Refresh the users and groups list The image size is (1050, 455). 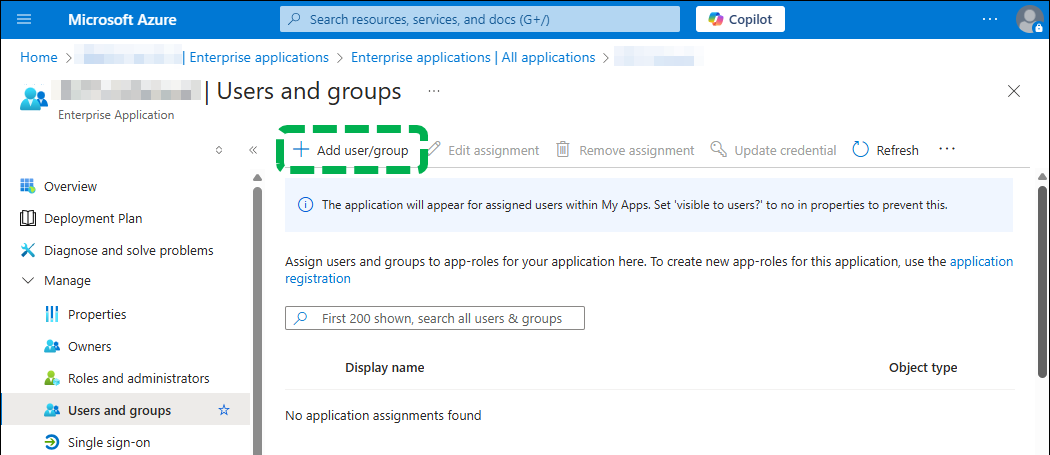pyautogui.click(x=885, y=150)
